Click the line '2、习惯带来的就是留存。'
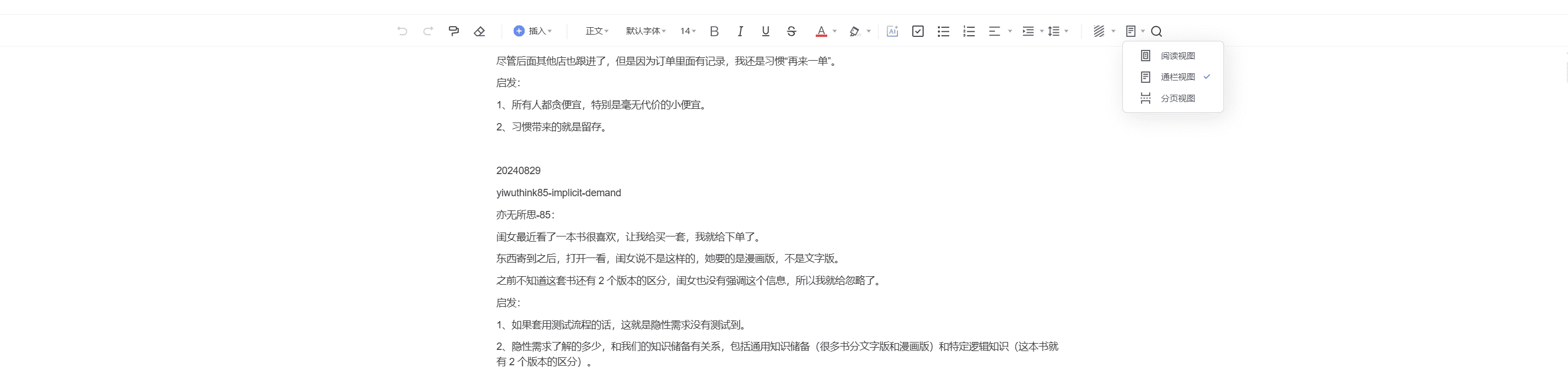Screen dimensions: 1568x376 pos(554,127)
